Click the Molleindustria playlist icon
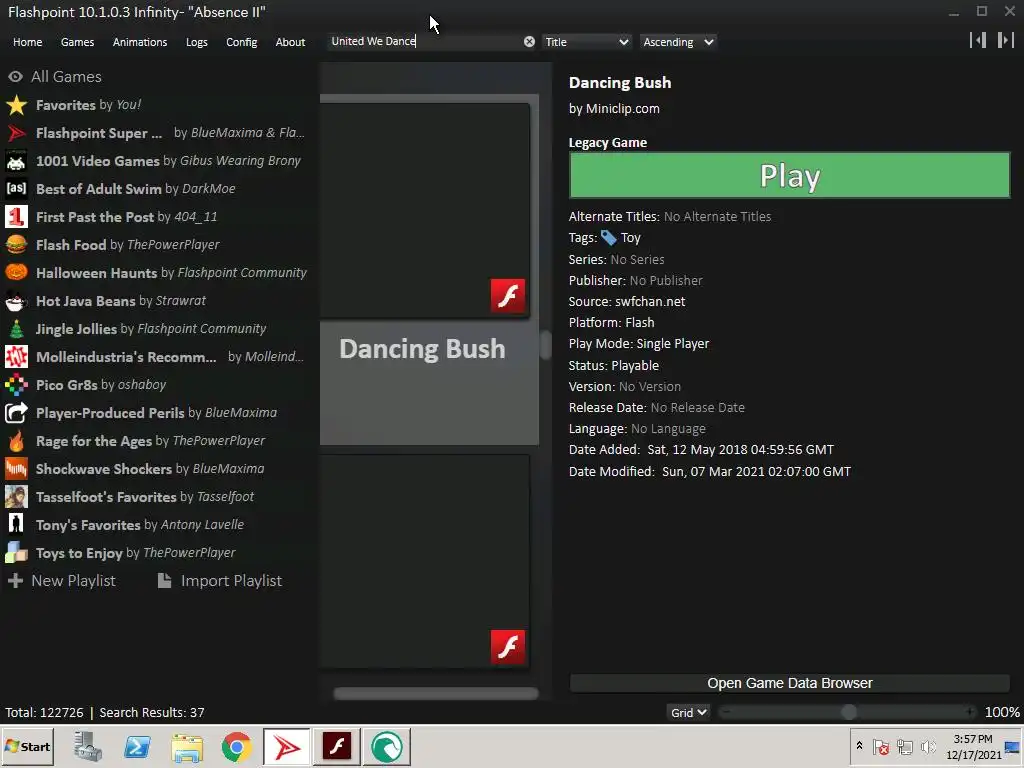1024x768 pixels. [x=16, y=357]
